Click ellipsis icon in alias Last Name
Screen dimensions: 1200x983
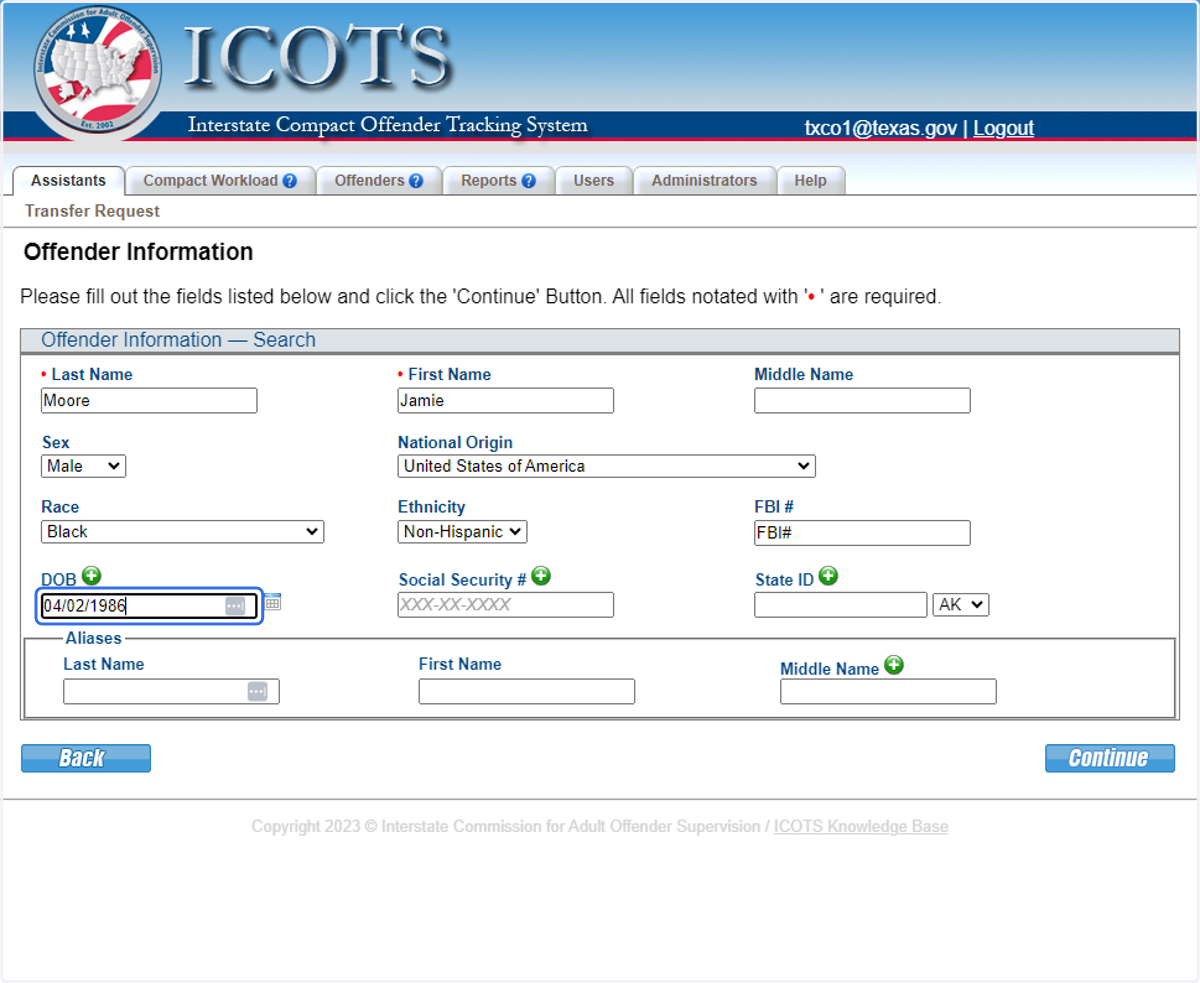click(257, 692)
